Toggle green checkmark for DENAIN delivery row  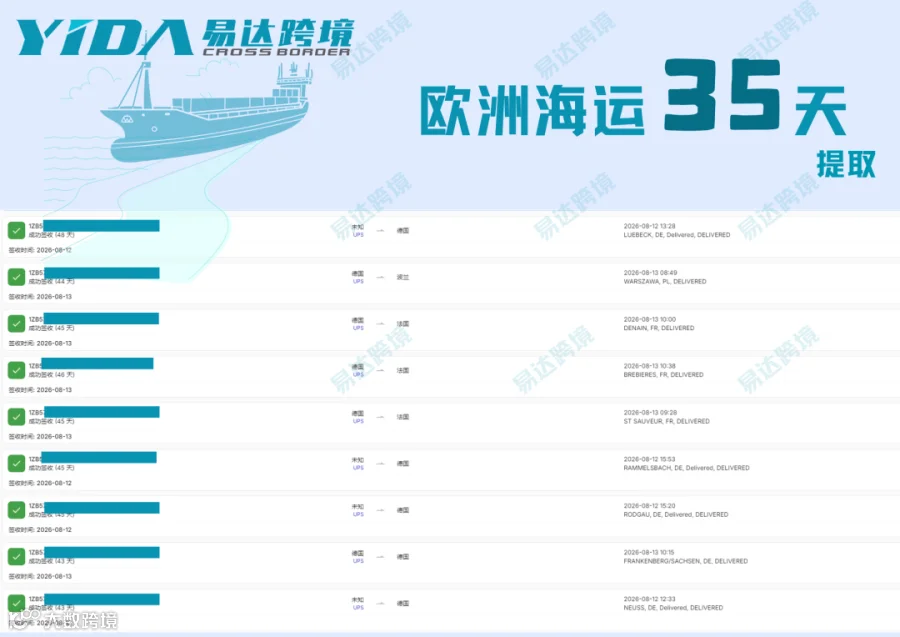pos(16,324)
